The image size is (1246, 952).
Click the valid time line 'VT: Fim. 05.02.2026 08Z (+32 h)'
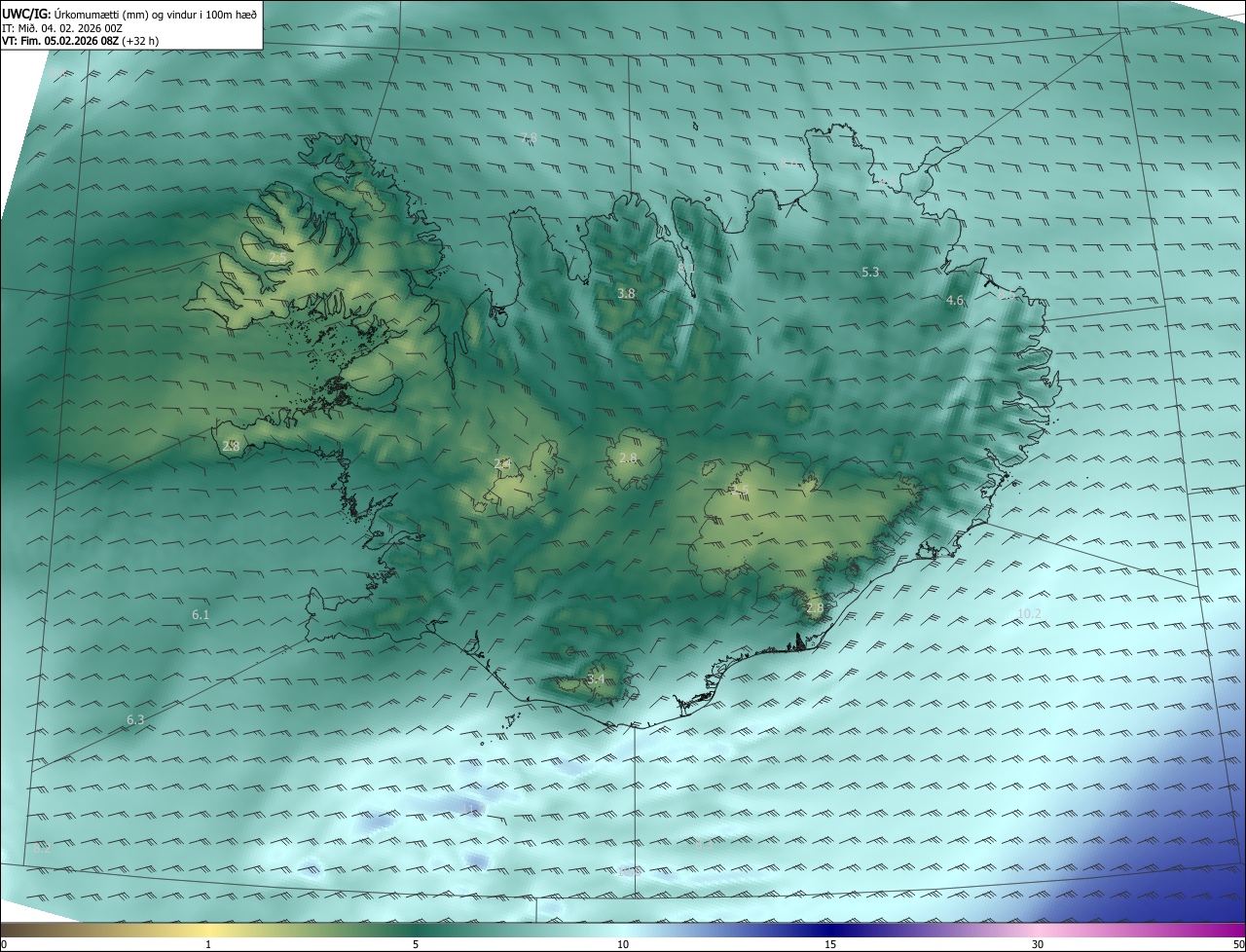83,42
